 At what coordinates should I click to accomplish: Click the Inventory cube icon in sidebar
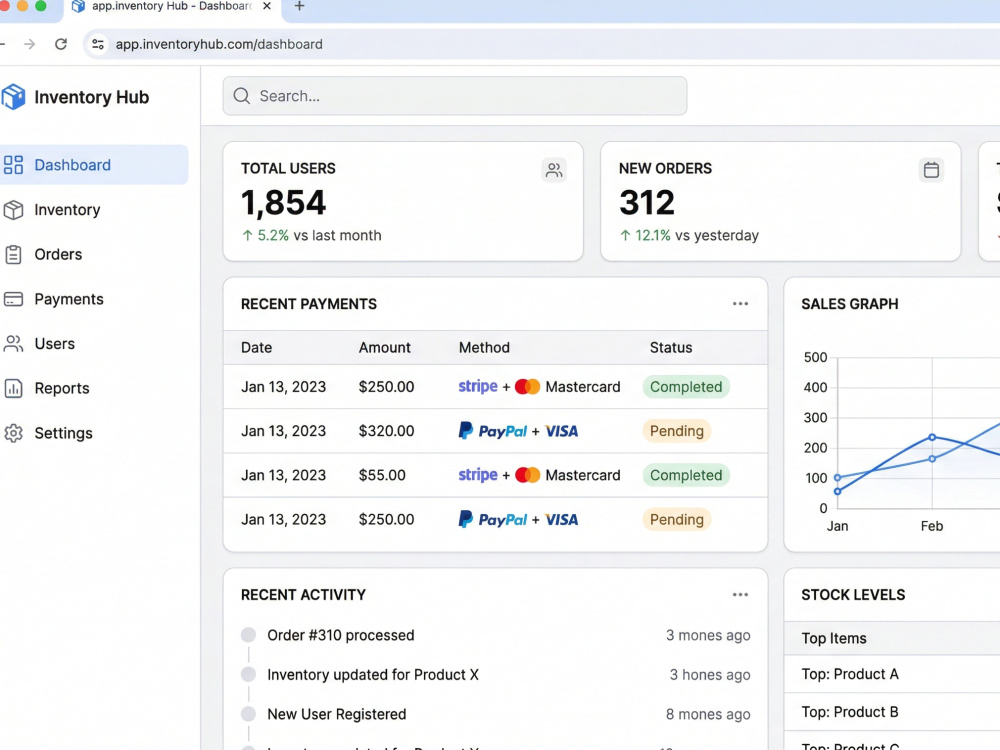(x=13, y=210)
